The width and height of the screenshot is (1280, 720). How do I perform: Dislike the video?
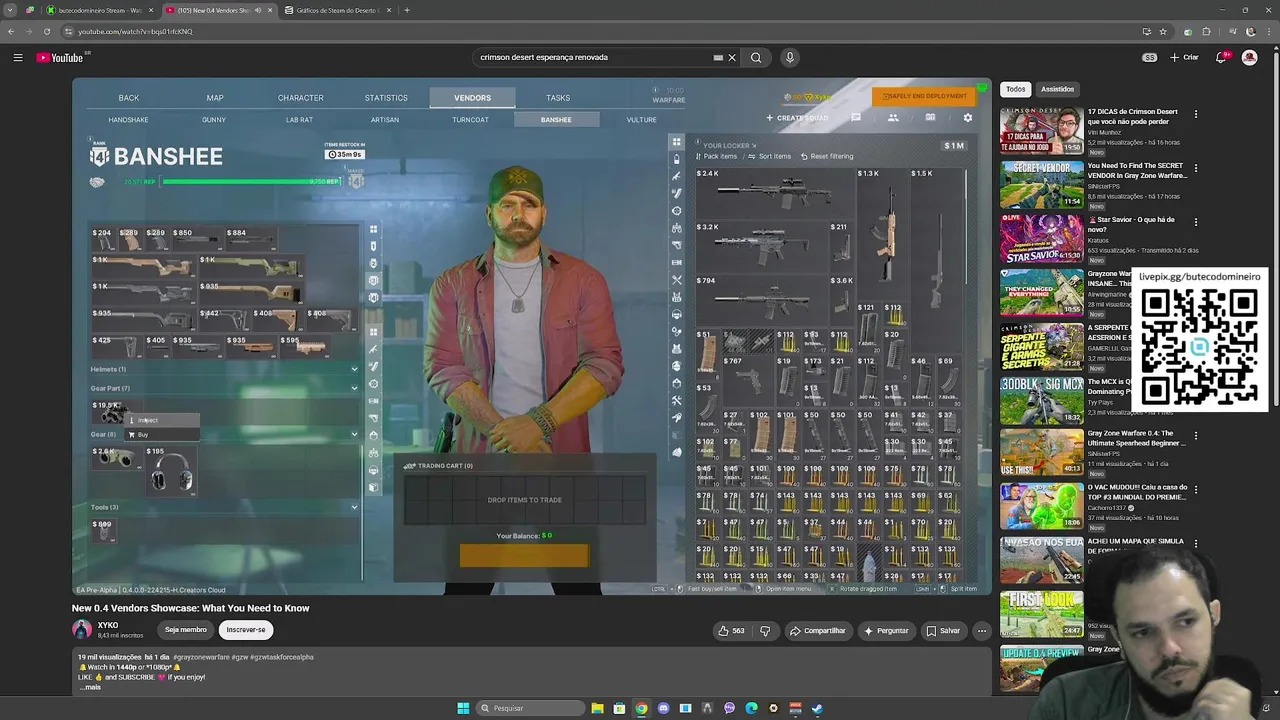point(765,631)
